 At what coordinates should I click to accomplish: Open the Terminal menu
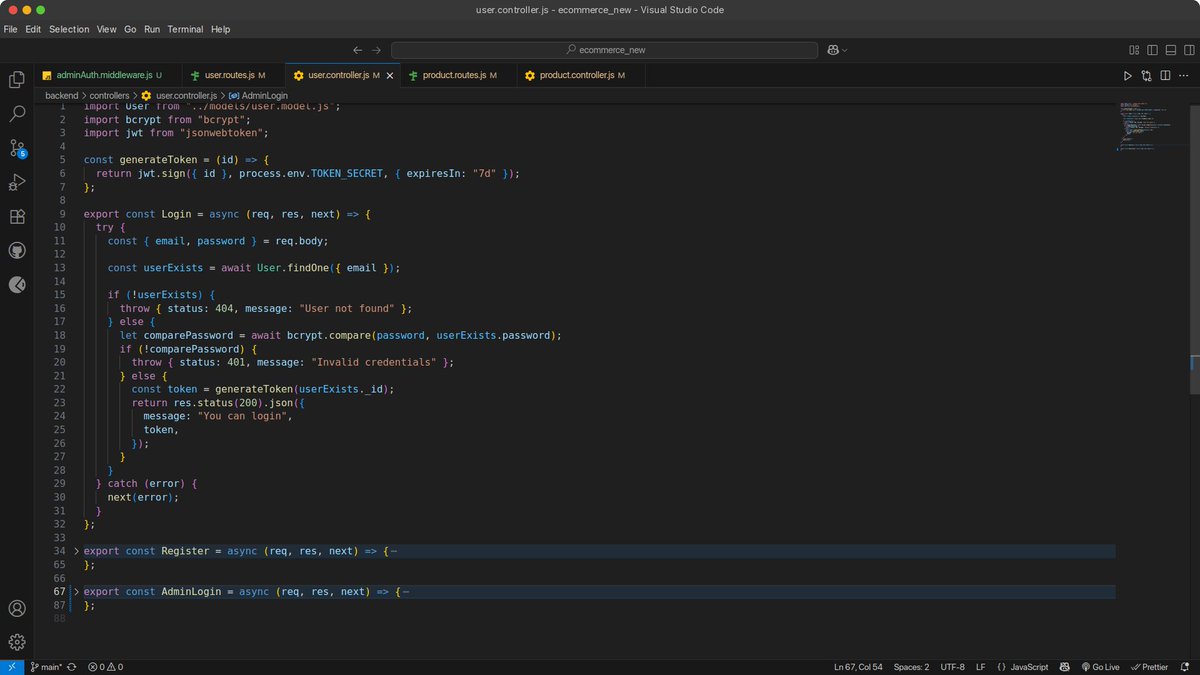[185, 29]
